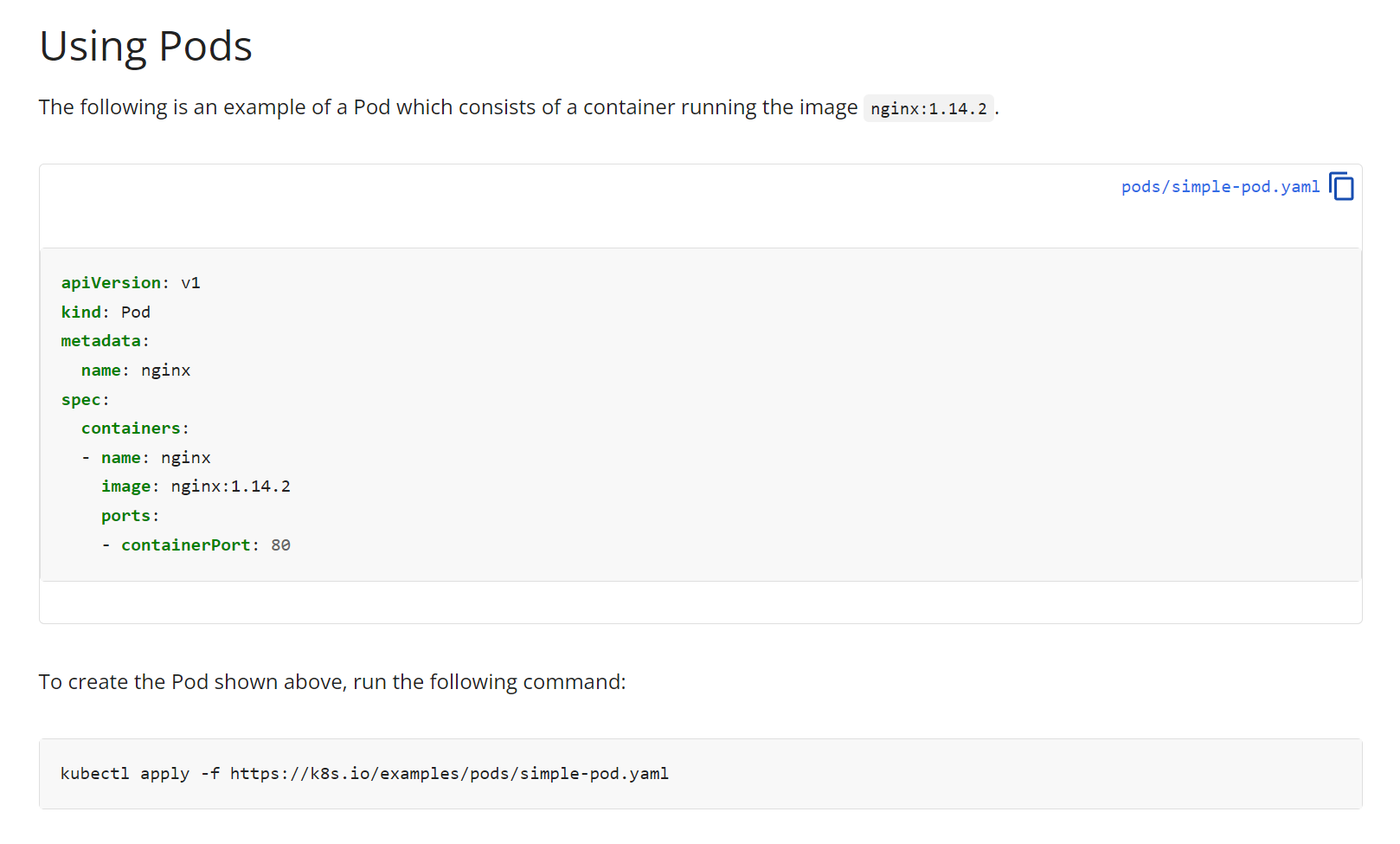Image resolution: width=1400 pixels, height=844 pixels.
Task: Click the metadata name: nginx line
Action: coord(136,370)
